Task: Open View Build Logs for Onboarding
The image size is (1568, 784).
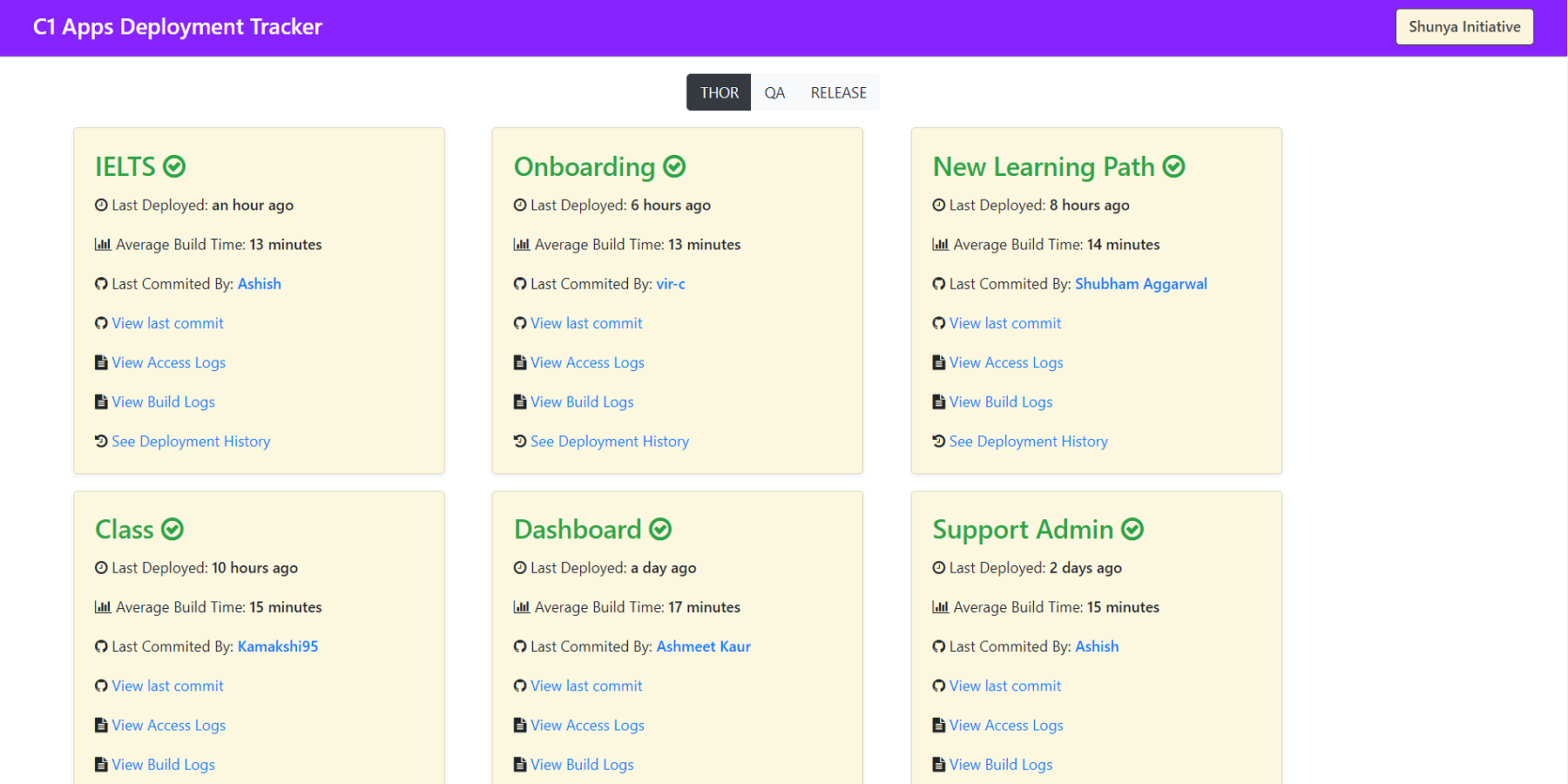Action: pyautogui.click(x=582, y=402)
